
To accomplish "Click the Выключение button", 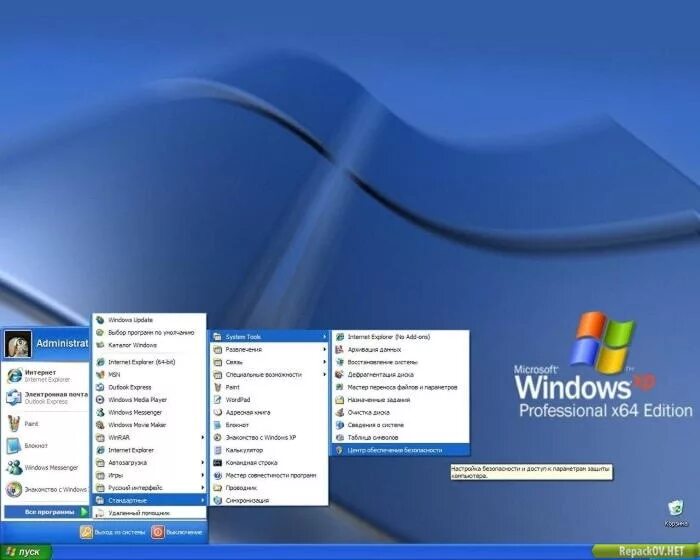I will coord(177,532).
